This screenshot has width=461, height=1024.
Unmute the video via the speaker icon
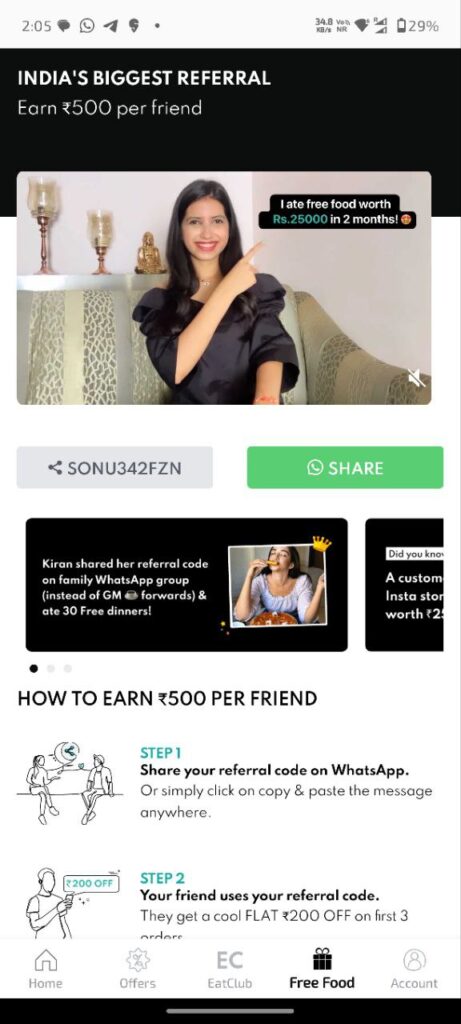[416, 377]
